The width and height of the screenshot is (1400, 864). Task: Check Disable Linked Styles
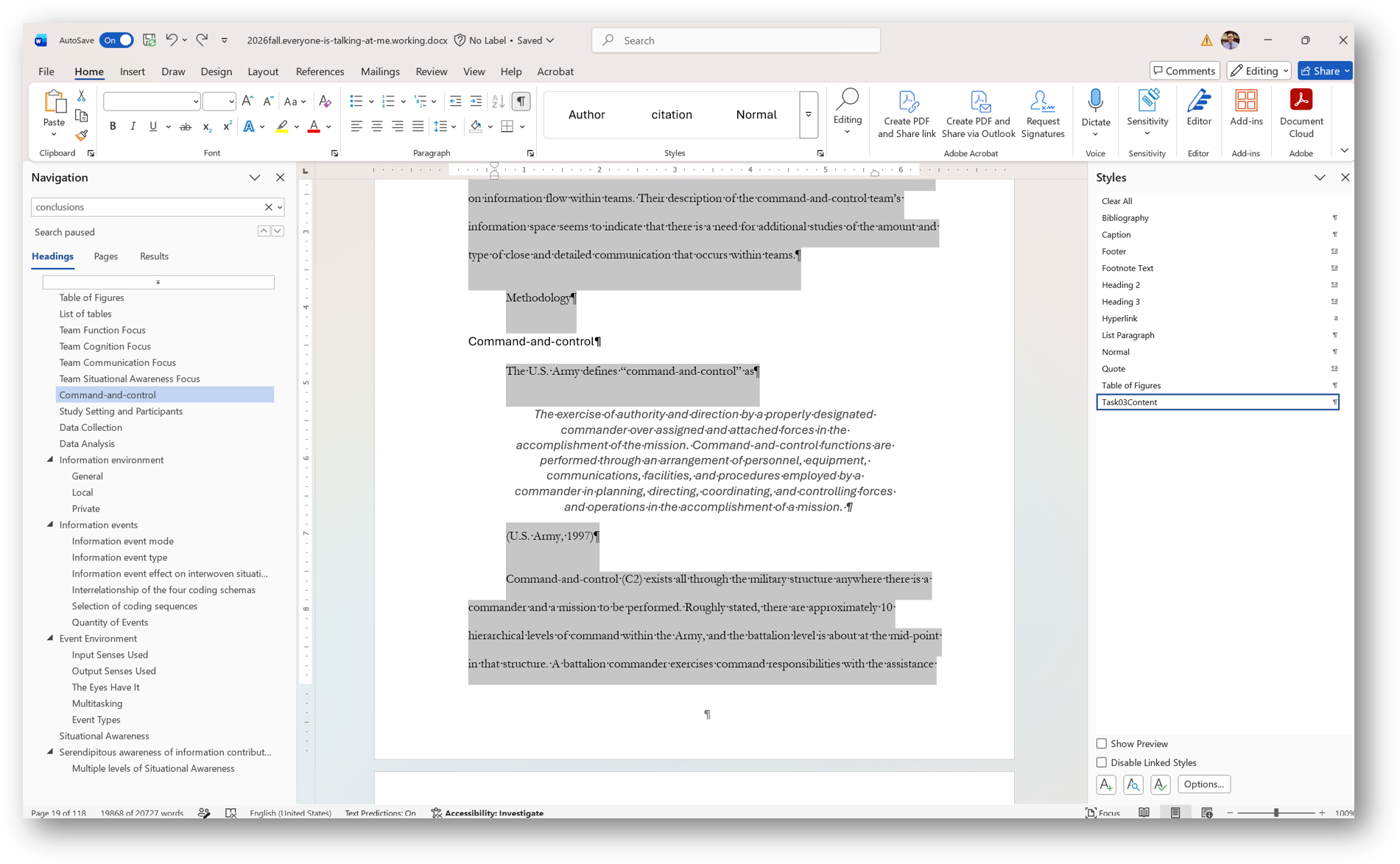[1102, 763]
